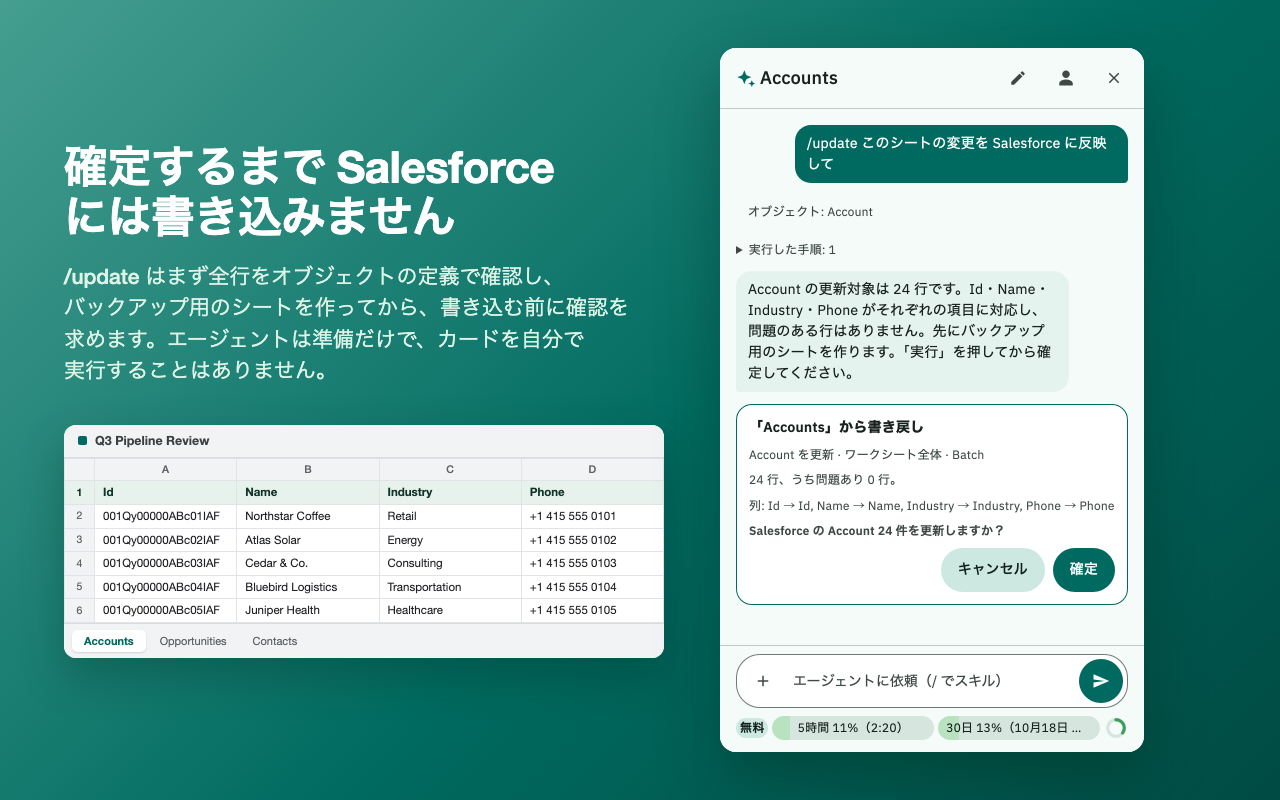Click cell Energy

click(450, 540)
